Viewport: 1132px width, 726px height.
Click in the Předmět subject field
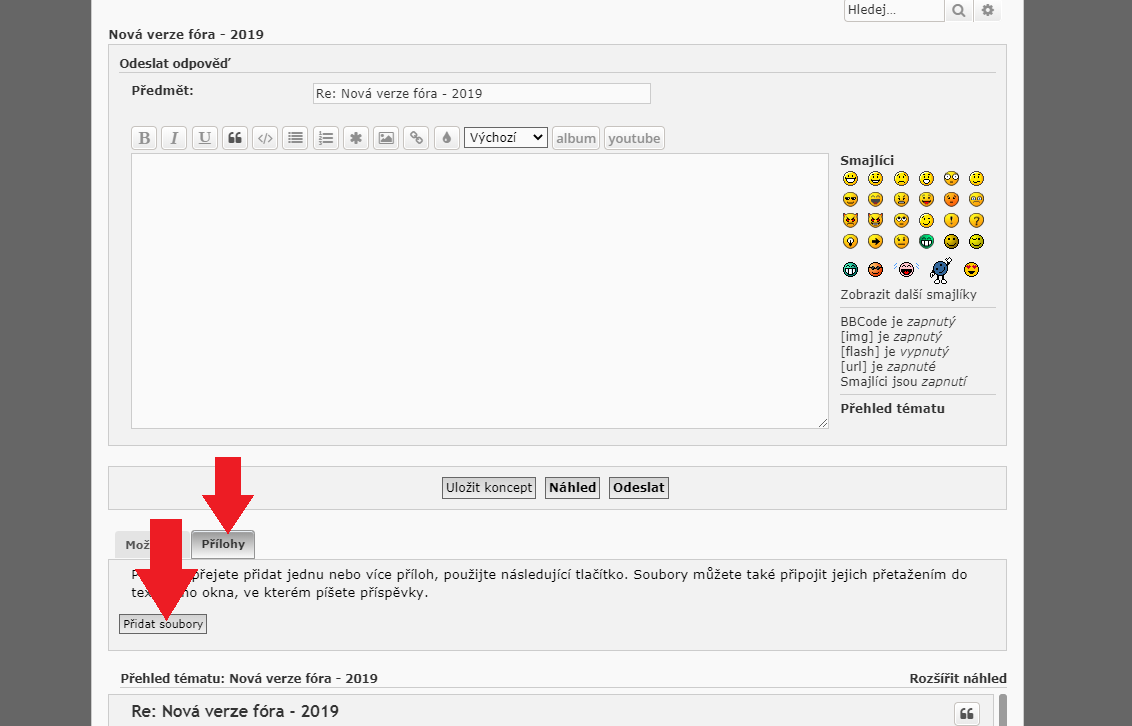click(481, 93)
